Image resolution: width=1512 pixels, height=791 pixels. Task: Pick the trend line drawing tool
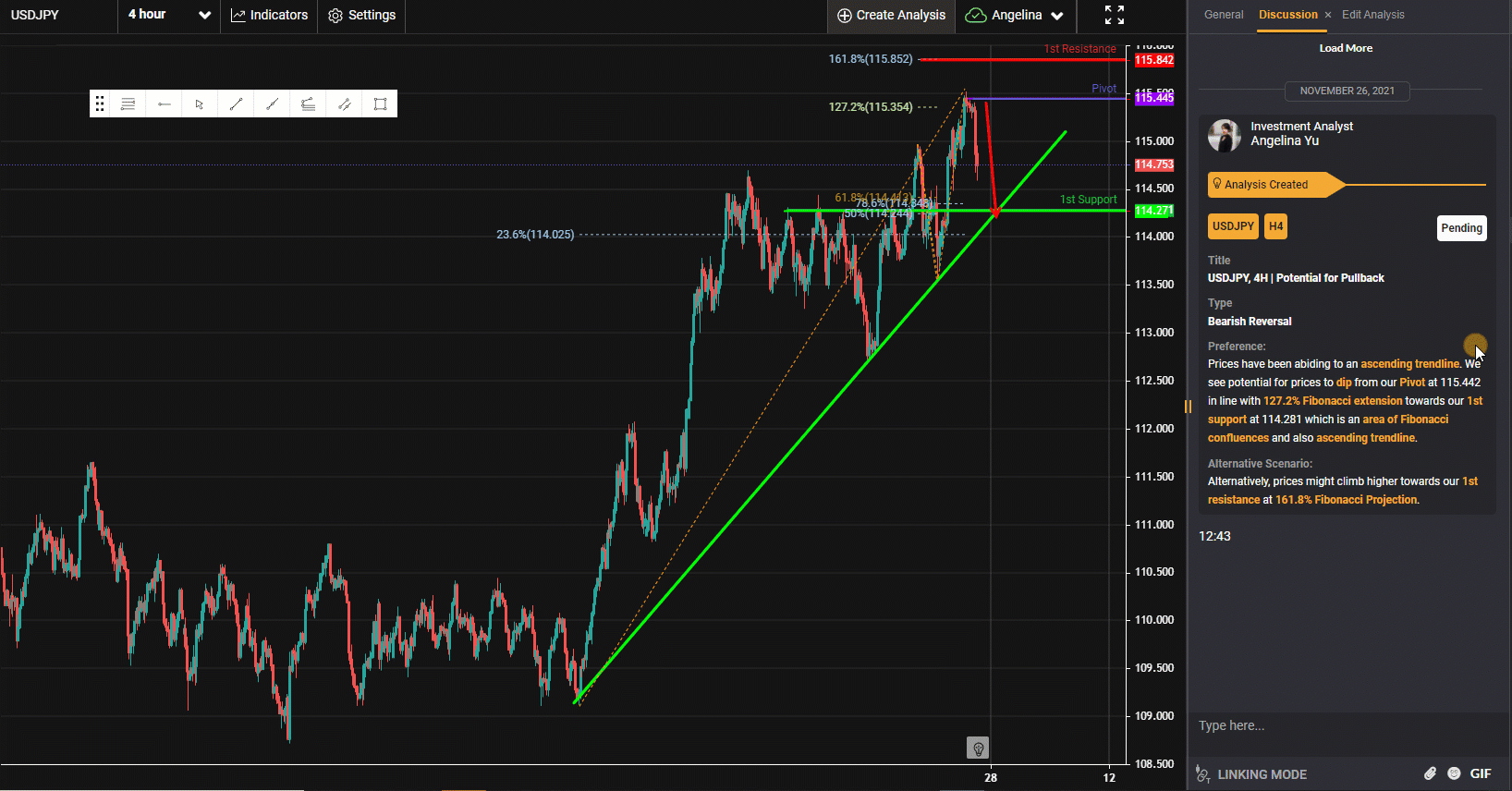coord(236,104)
